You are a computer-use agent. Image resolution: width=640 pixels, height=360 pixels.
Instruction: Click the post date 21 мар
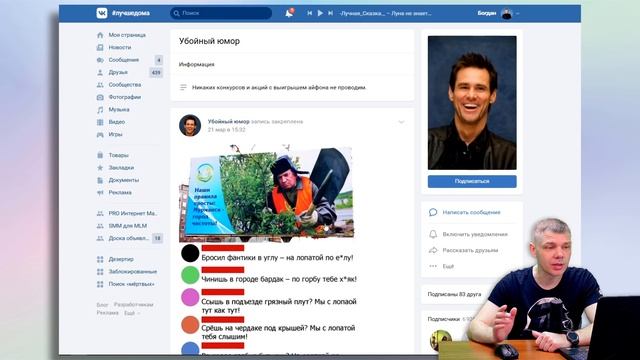(227, 130)
